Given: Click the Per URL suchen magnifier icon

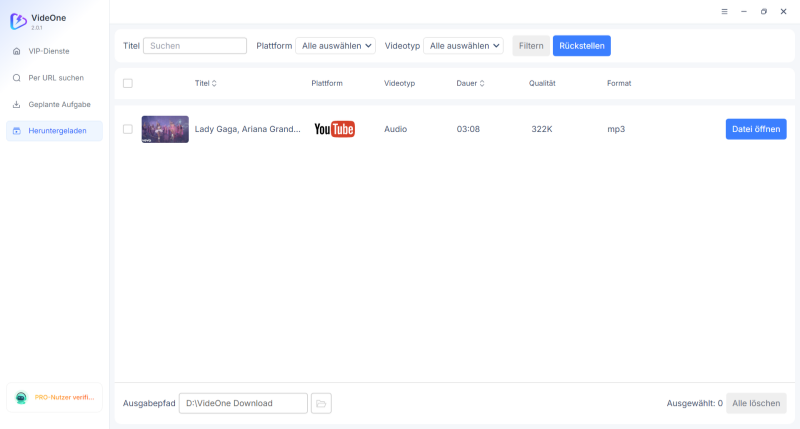Looking at the screenshot, I should (x=17, y=78).
